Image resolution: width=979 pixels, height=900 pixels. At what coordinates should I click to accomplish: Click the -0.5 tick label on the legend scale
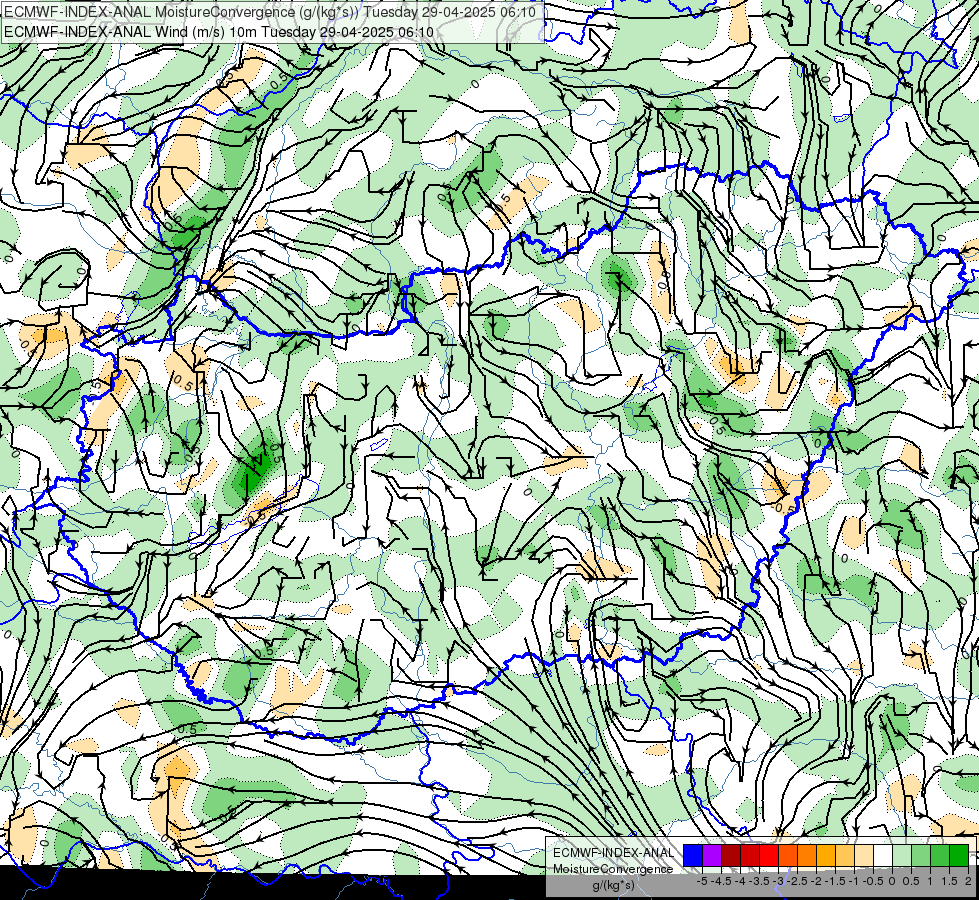tap(873, 881)
